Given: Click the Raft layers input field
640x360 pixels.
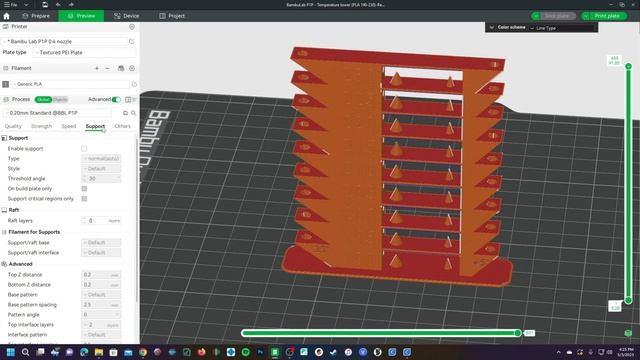Looking at the screenshot, I should (101, 221).
